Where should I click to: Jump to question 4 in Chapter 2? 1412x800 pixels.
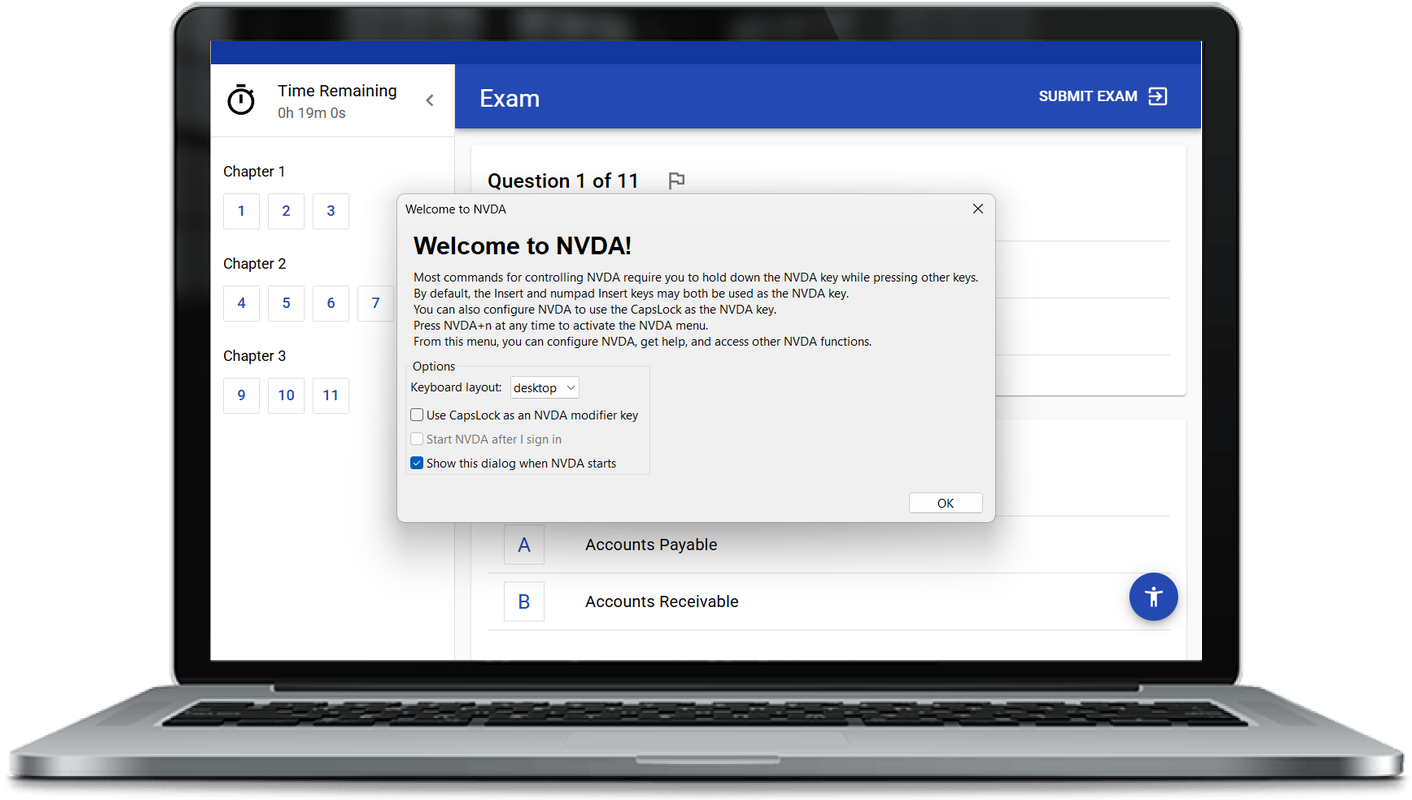(241, 303)
